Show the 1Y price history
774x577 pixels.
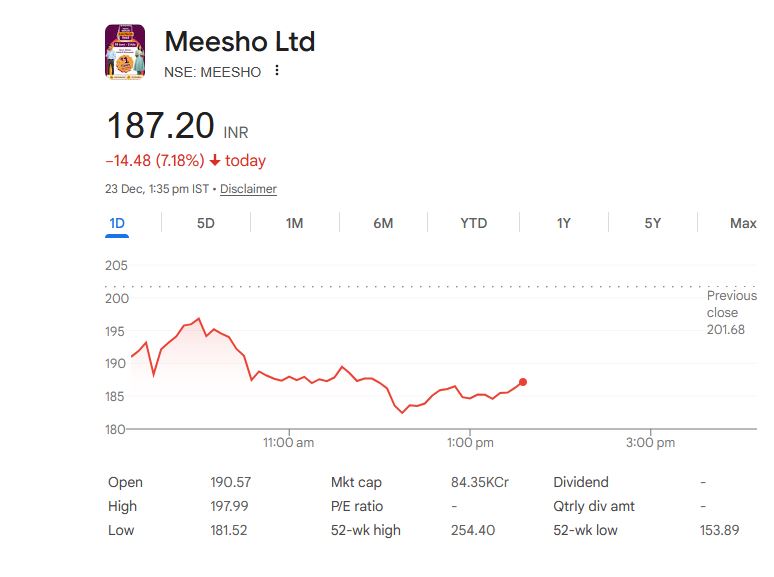[563, 223]
